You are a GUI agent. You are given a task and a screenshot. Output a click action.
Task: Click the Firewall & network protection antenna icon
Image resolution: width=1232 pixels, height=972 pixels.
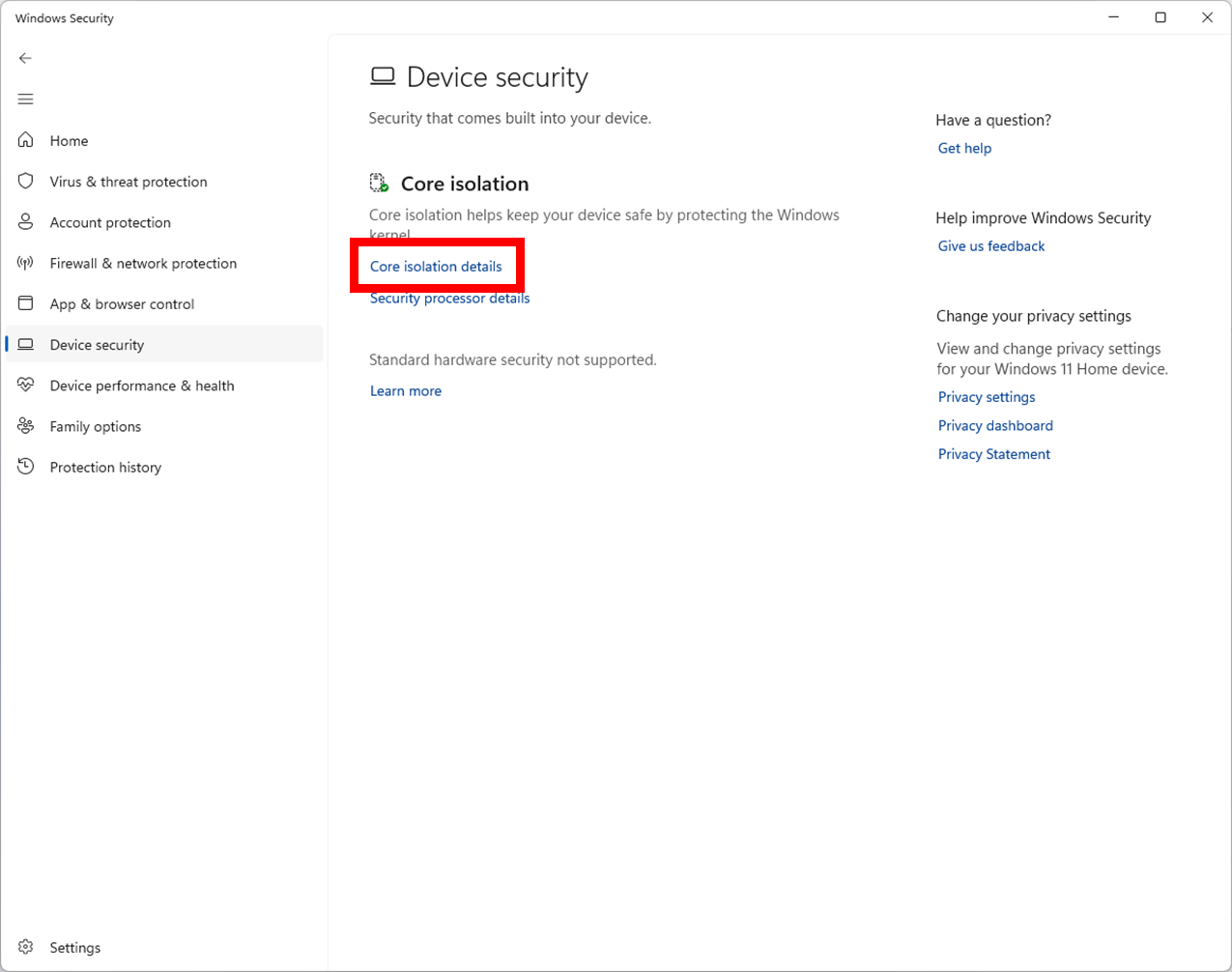(26, 263)
